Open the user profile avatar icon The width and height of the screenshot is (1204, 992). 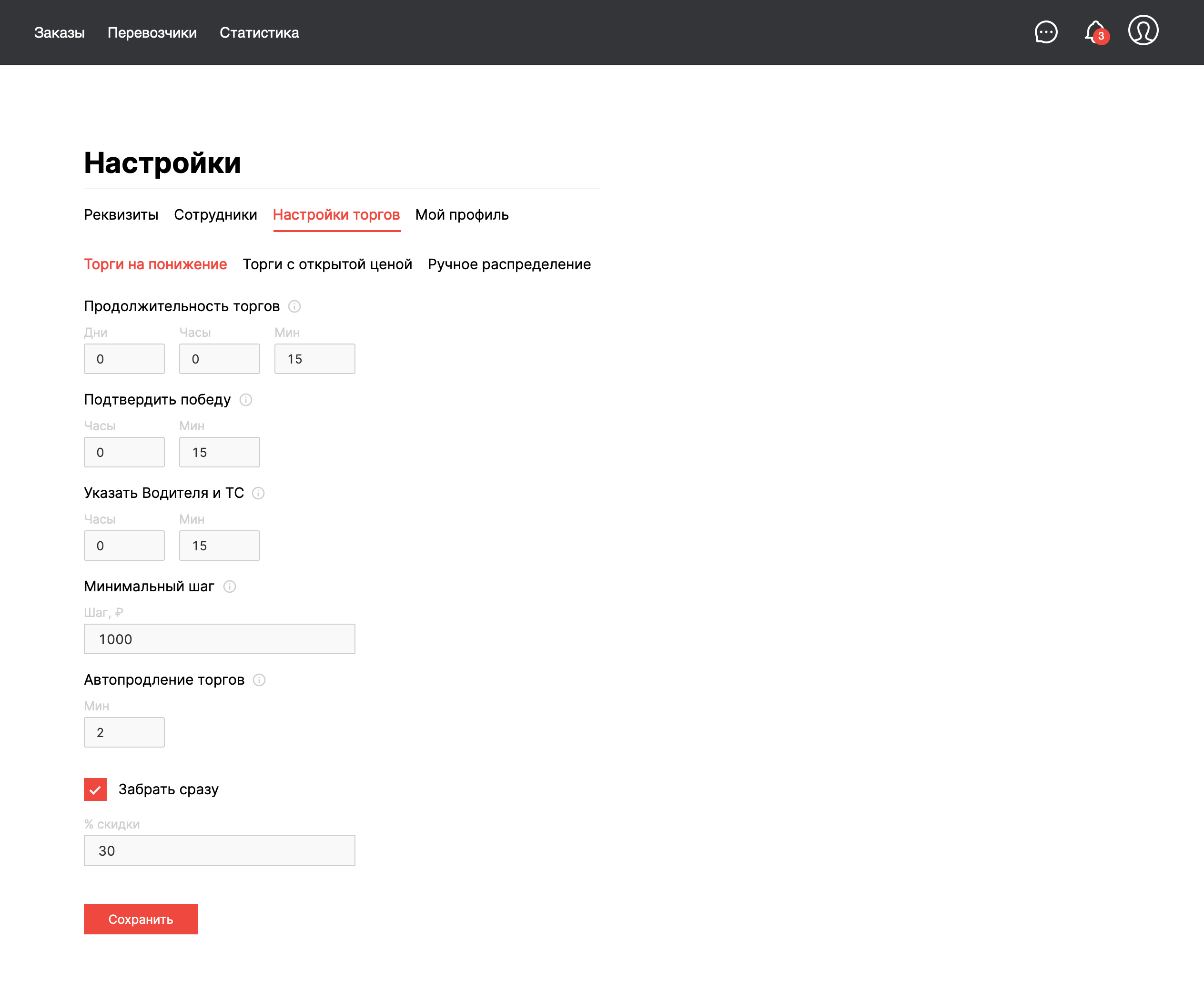pyautogui.click(x=1143, y=30)
